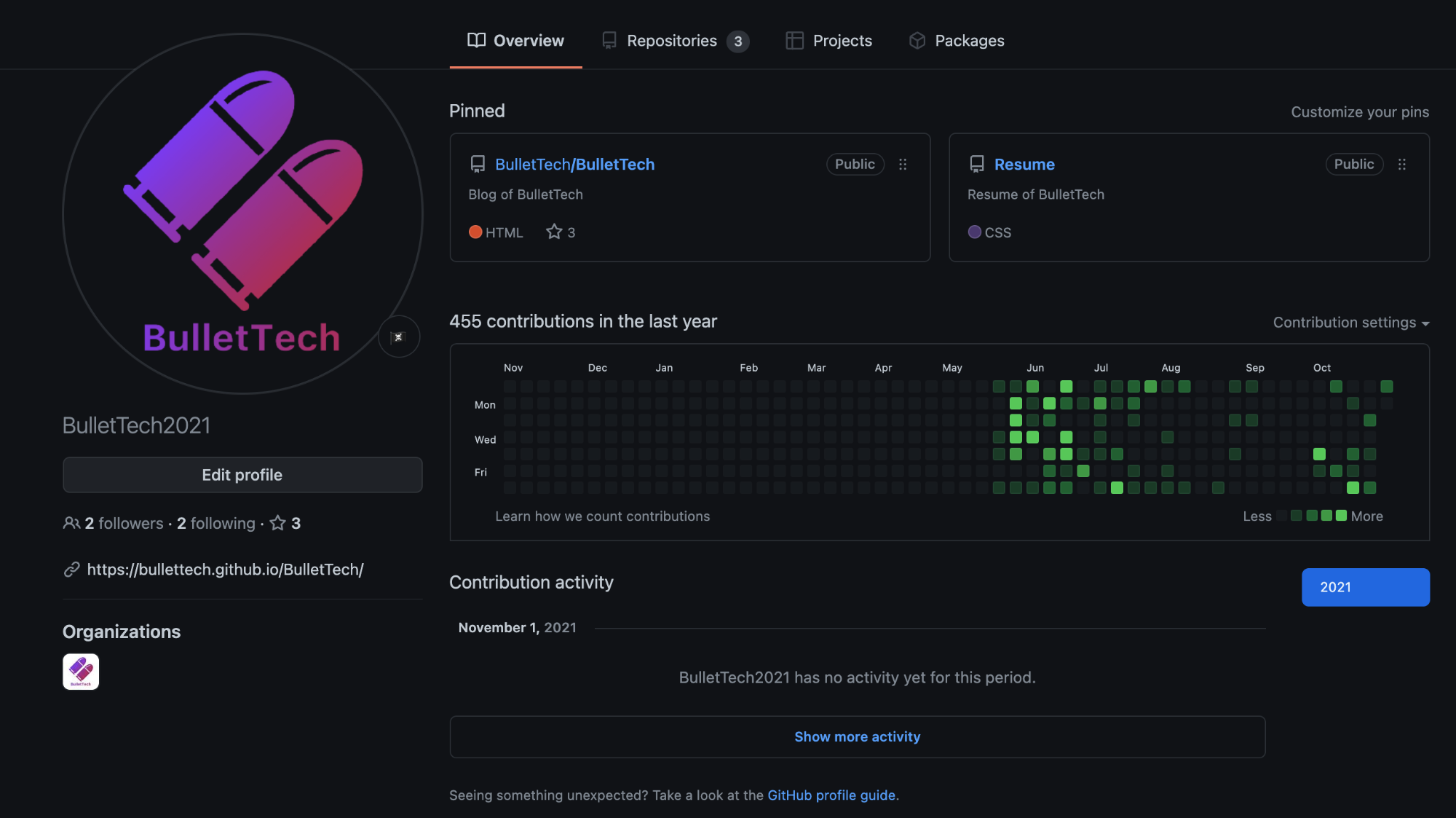Click the 'November 1, 2021' date label

(x=517, y=628)
